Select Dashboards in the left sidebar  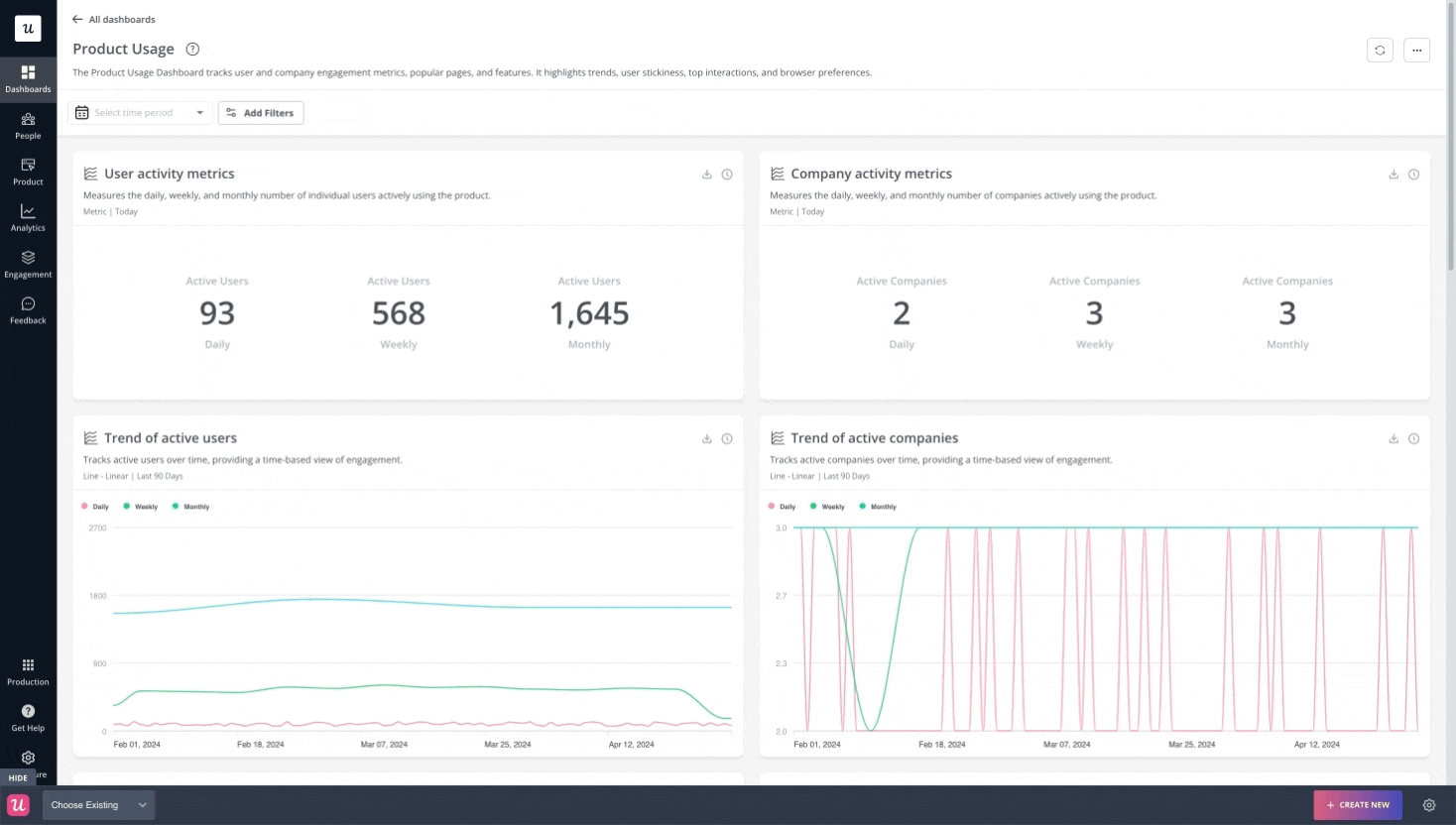click(28, 78)
